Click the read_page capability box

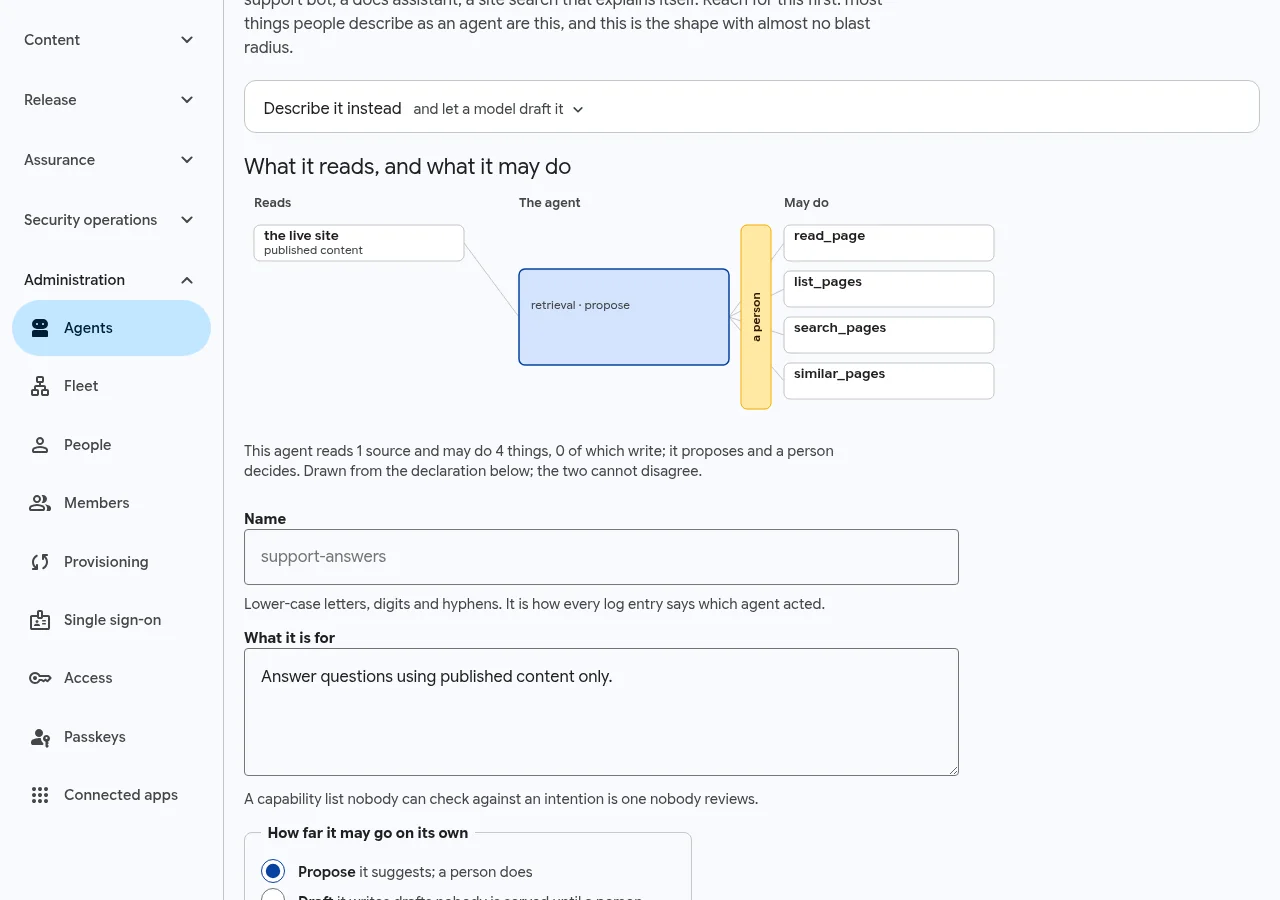pos(889,243)
